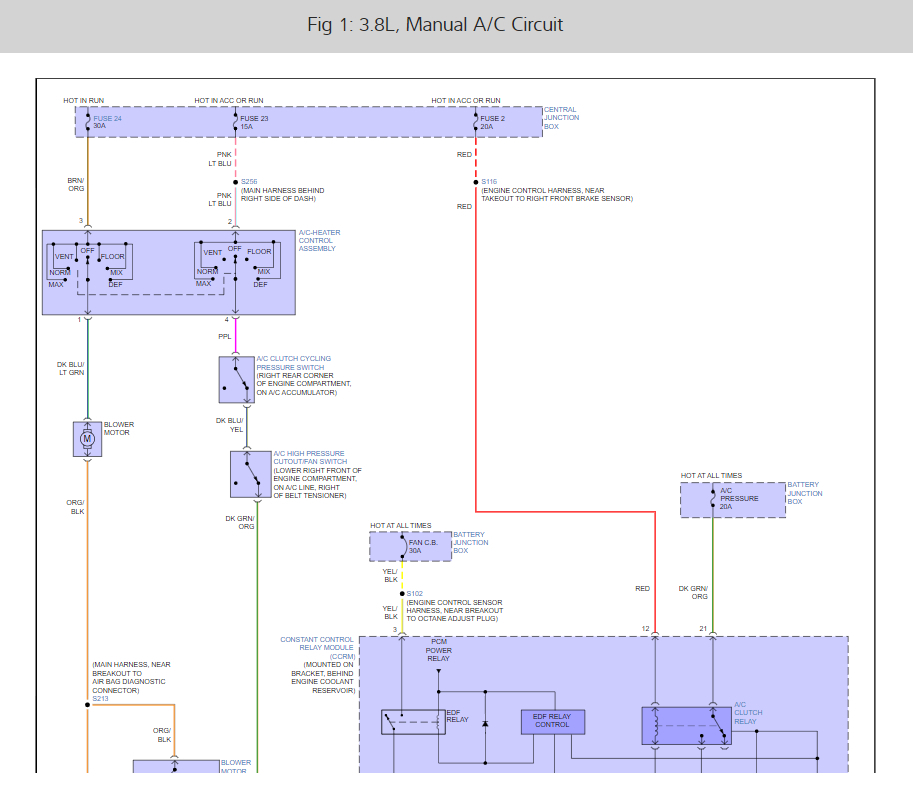
Task: Select the A/C Clutch Cycling Pressure Switch symbol
Action: [237, 379]
